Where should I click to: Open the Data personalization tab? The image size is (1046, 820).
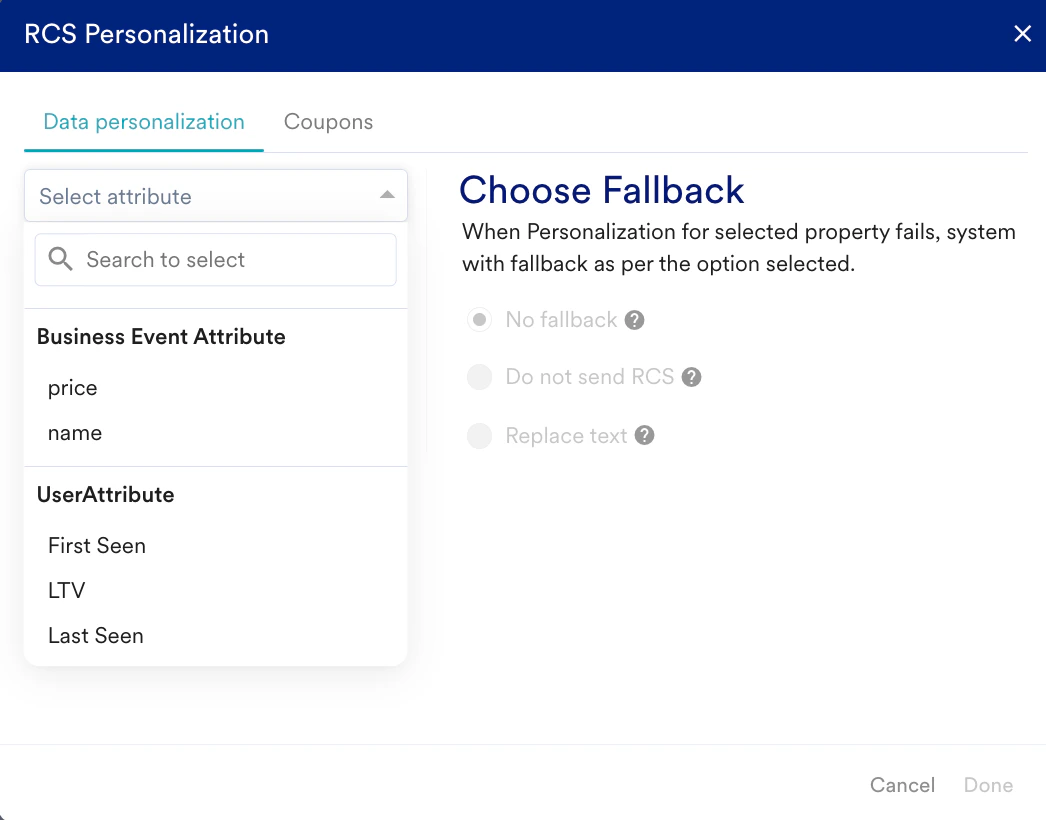[144, 122]
